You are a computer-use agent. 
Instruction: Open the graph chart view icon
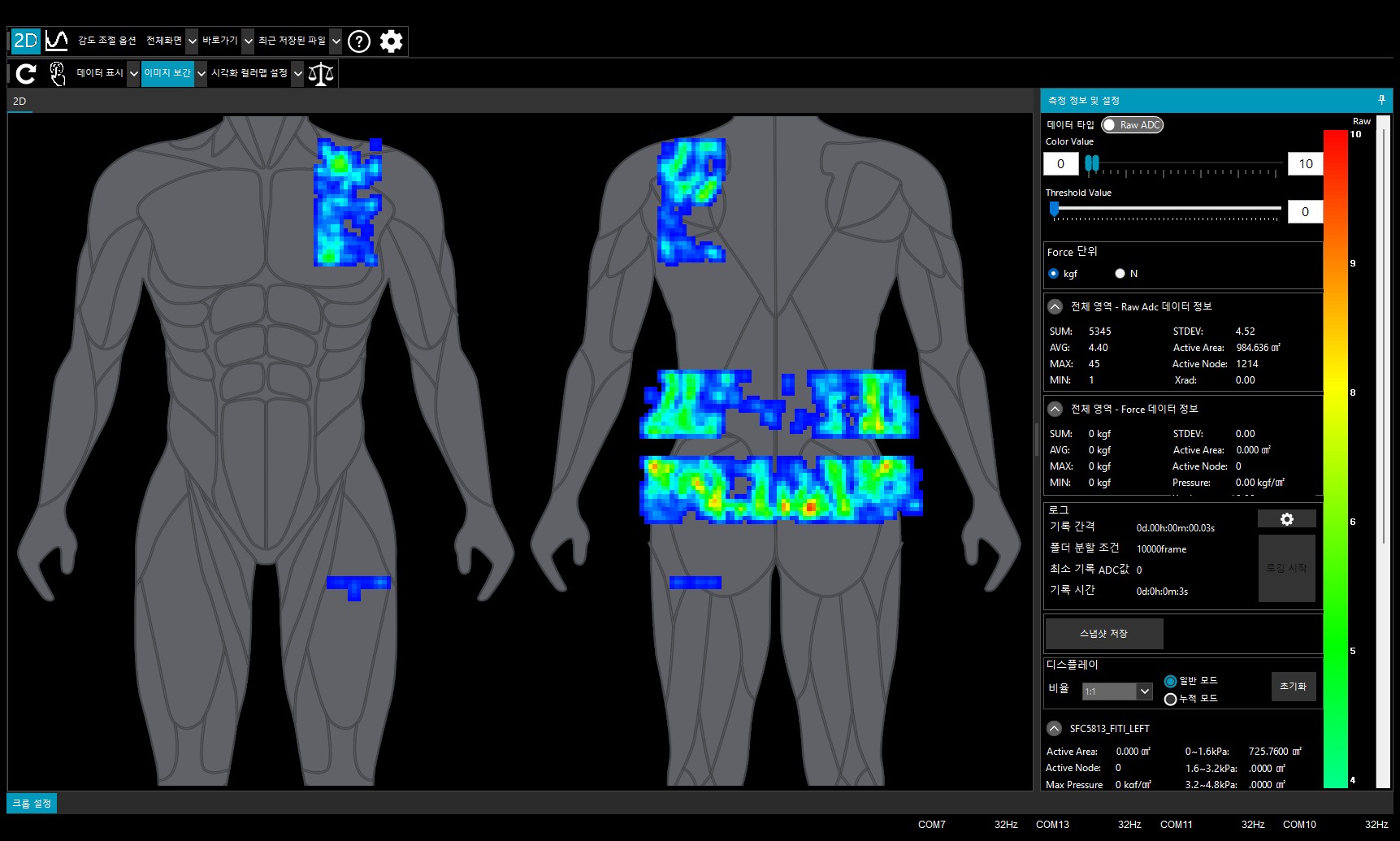coord(56,41)
